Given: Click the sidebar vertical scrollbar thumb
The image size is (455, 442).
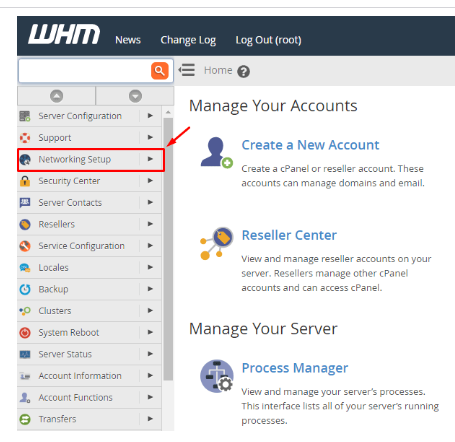Looking at the screenshot, I should tap(168, 249).
